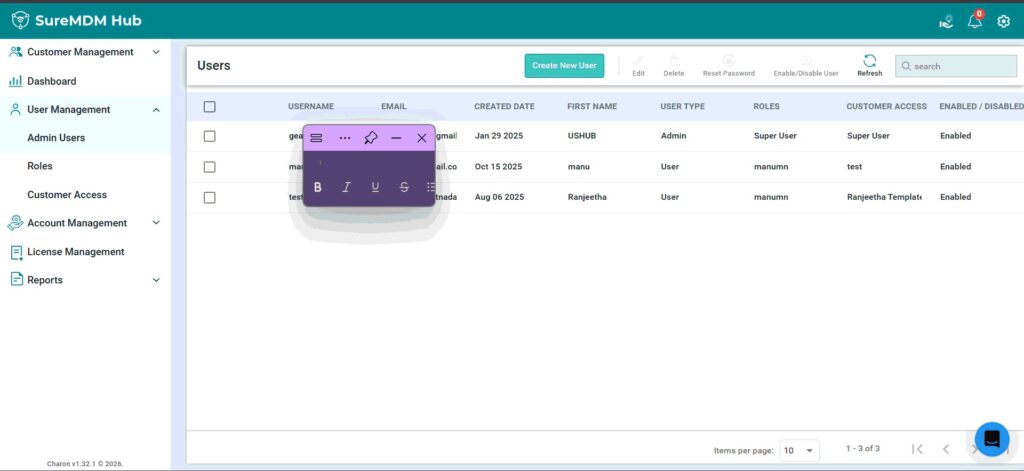Click inside the sticky note text area
This screenshot has width=1024, height=471.
click(x=369, y=163)
